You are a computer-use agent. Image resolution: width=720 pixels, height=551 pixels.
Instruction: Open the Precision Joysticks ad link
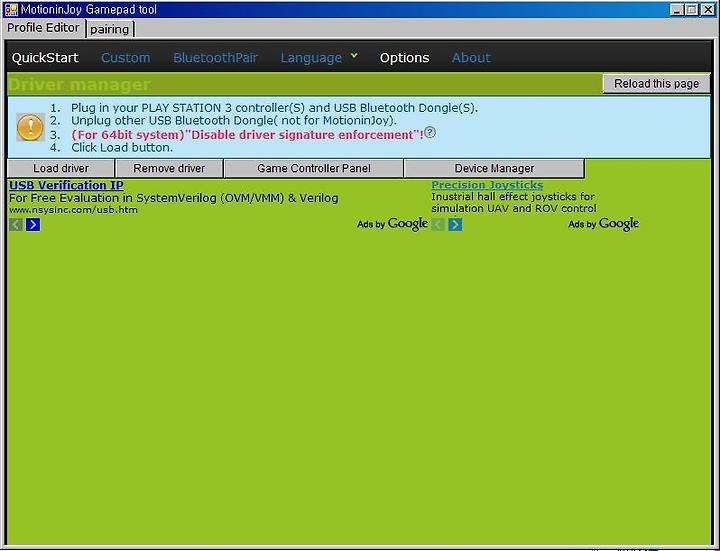click(487, 185)
